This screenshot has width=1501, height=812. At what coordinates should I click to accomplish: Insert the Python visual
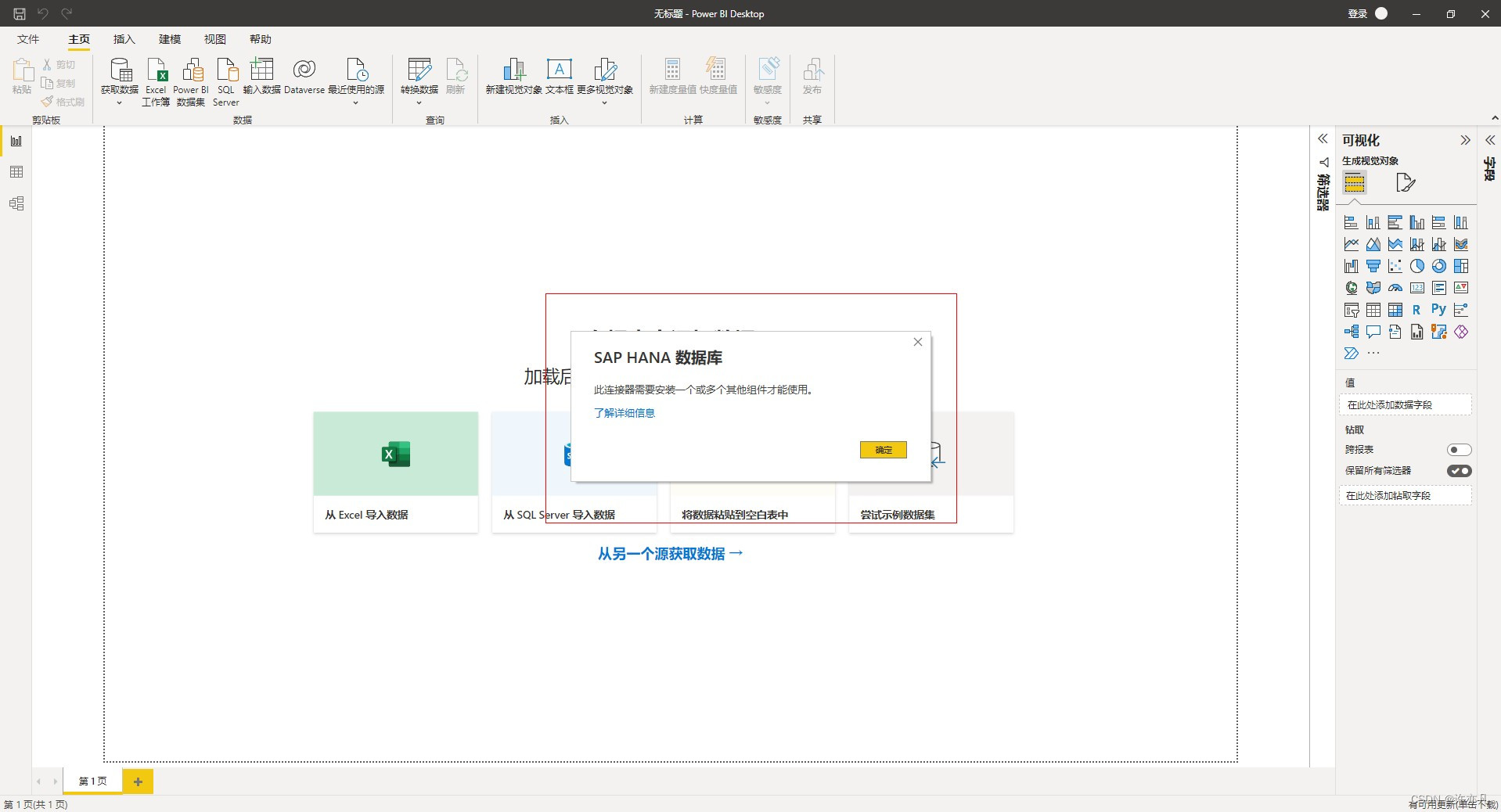click(1438, 310)
